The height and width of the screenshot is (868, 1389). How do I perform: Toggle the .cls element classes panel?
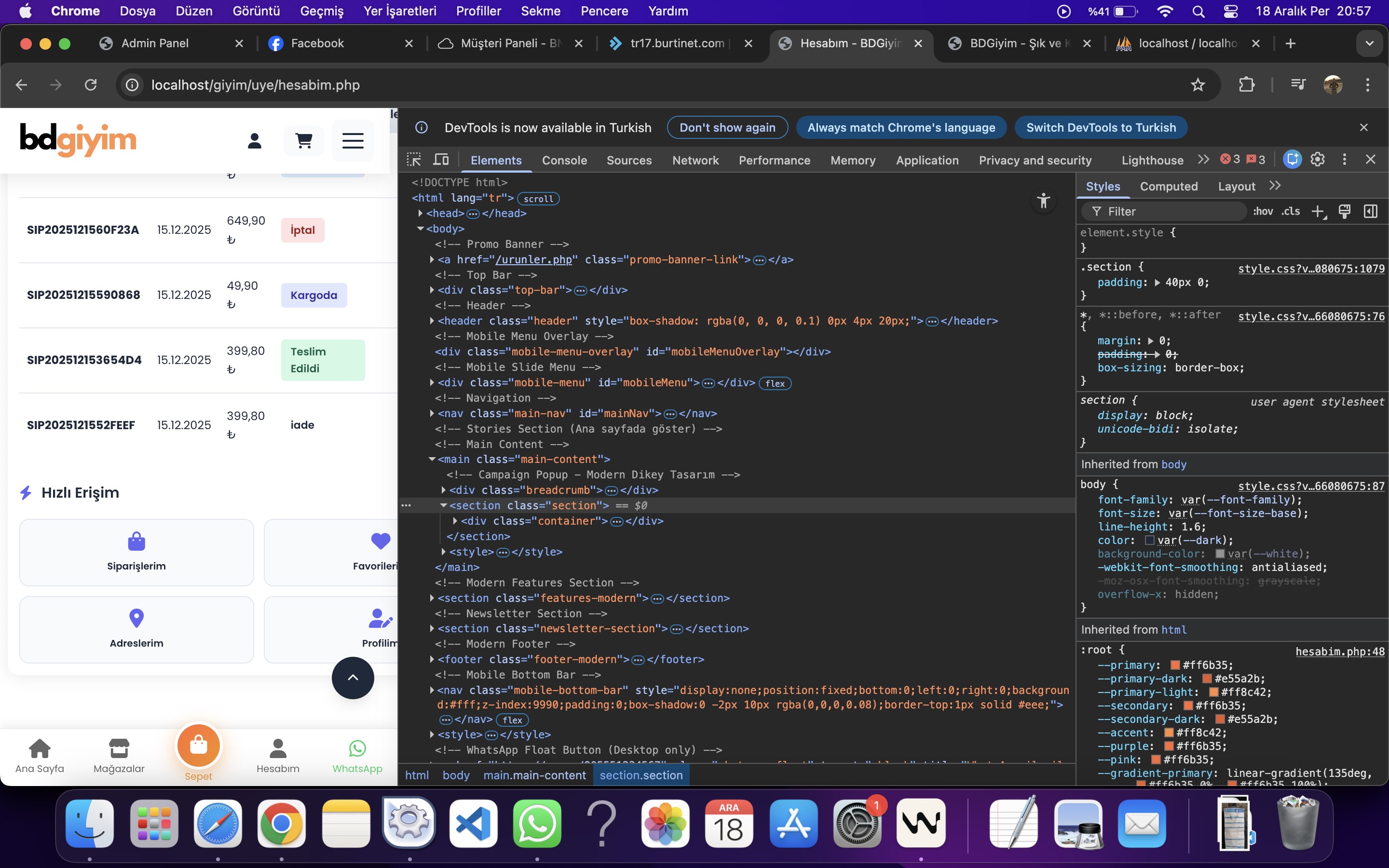click(x=1291, y=211)
